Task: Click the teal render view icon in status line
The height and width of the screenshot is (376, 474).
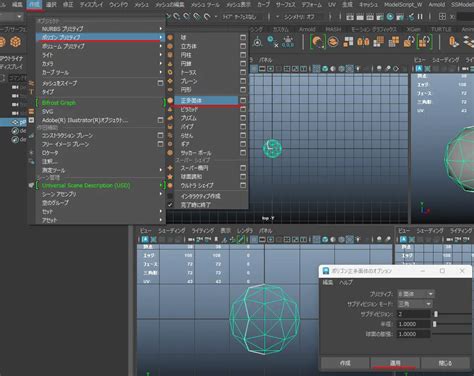Action: (390, 16)
